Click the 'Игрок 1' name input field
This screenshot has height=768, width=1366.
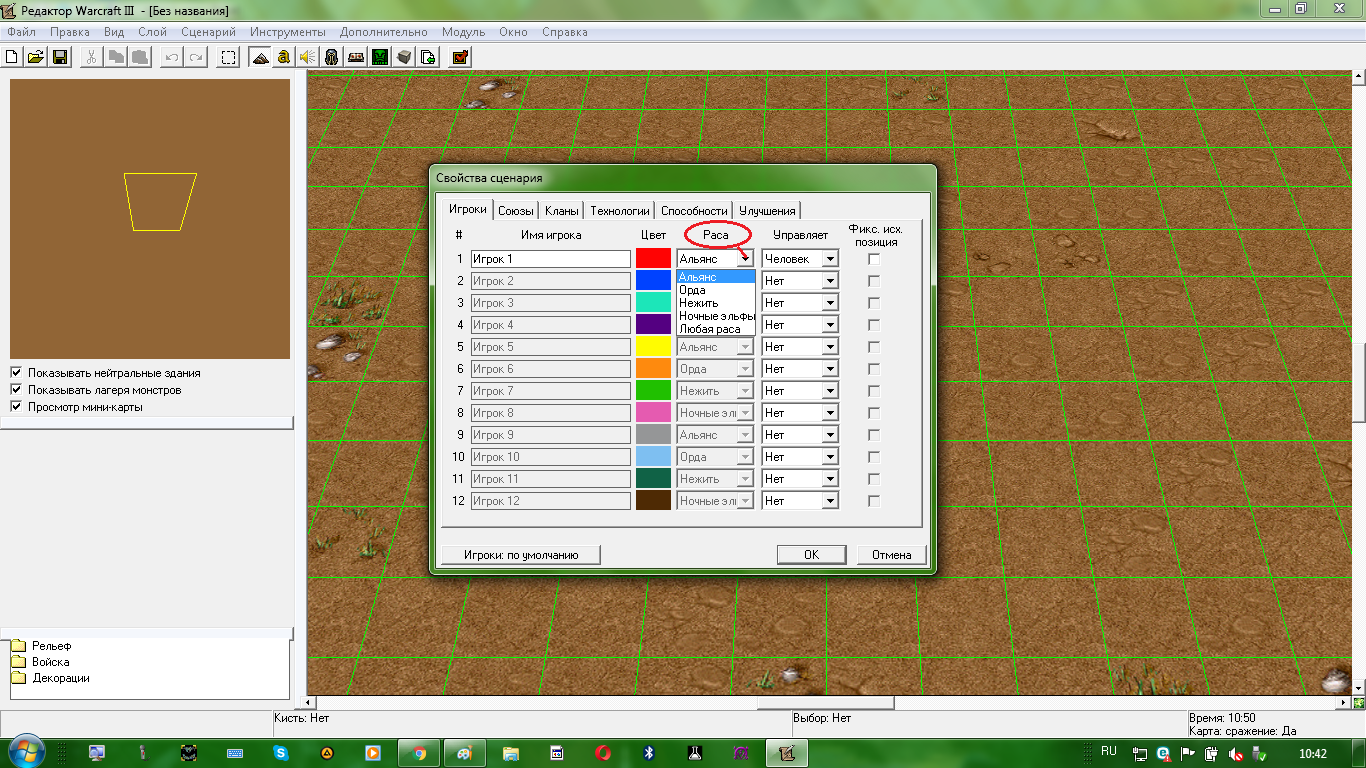[551, 259]
